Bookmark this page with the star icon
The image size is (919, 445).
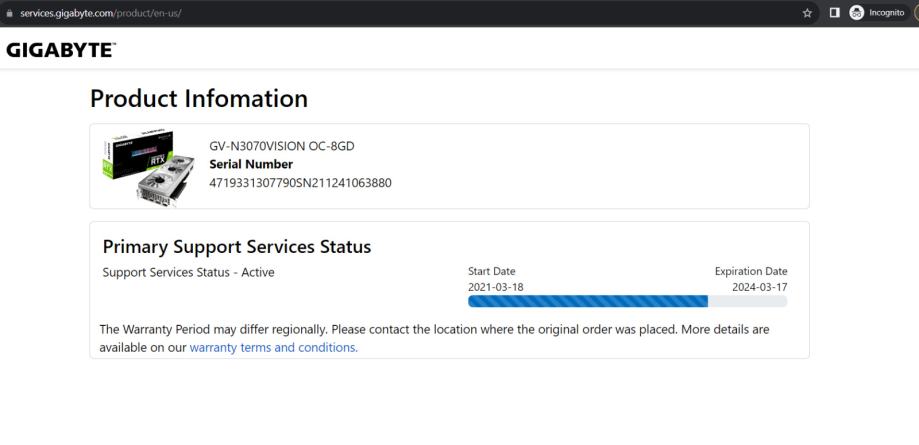click(x=807, y=12)
